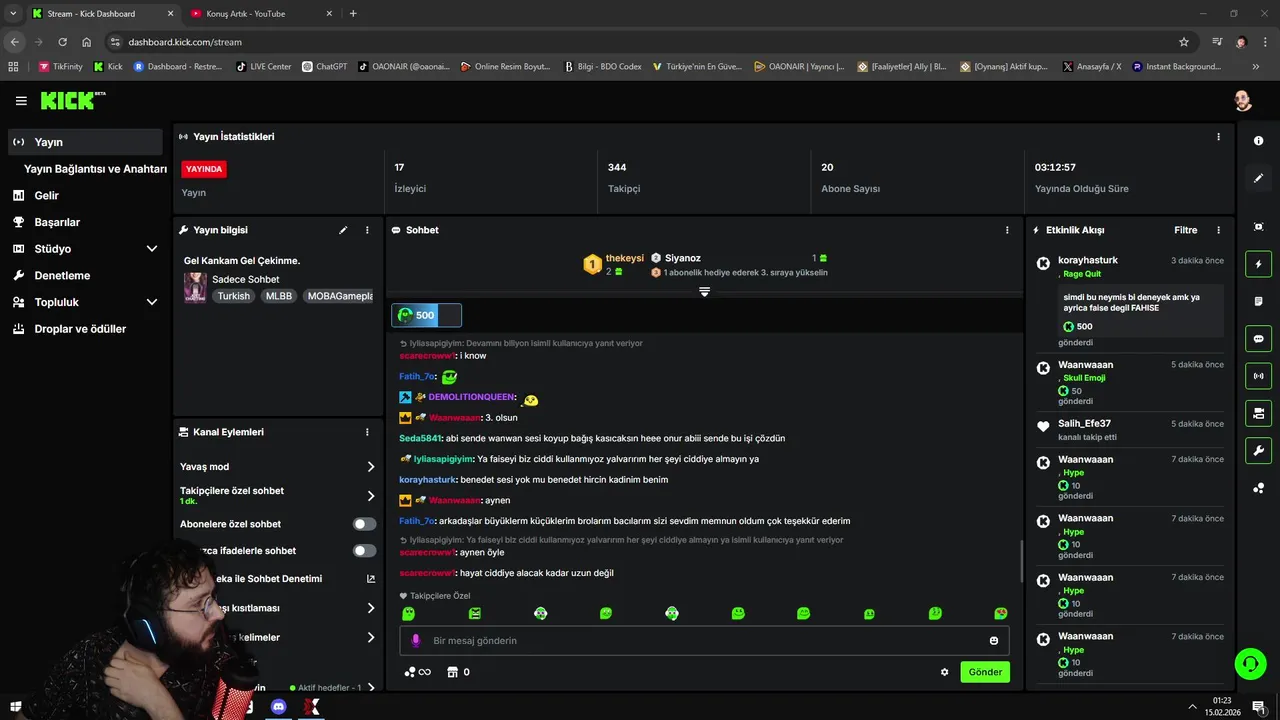Image resolution: width=1280 pixels, height=720 pixels.
Task: Open Takipçilere özel sohbet chevron
Action: 371,496
